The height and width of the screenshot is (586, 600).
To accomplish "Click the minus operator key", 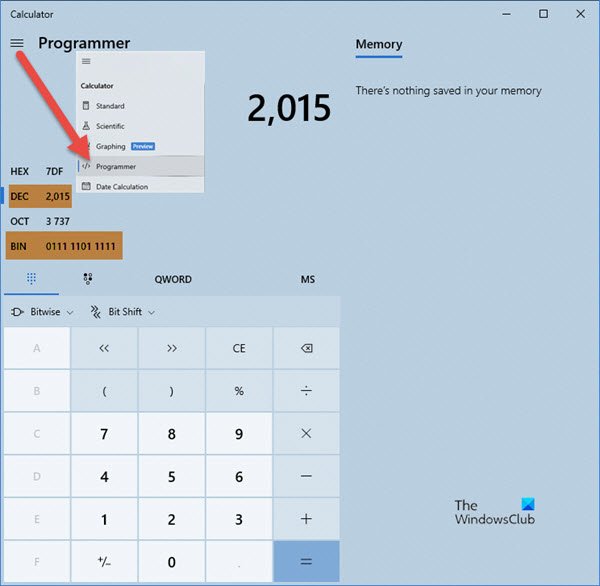I will (x=307, y=477).
